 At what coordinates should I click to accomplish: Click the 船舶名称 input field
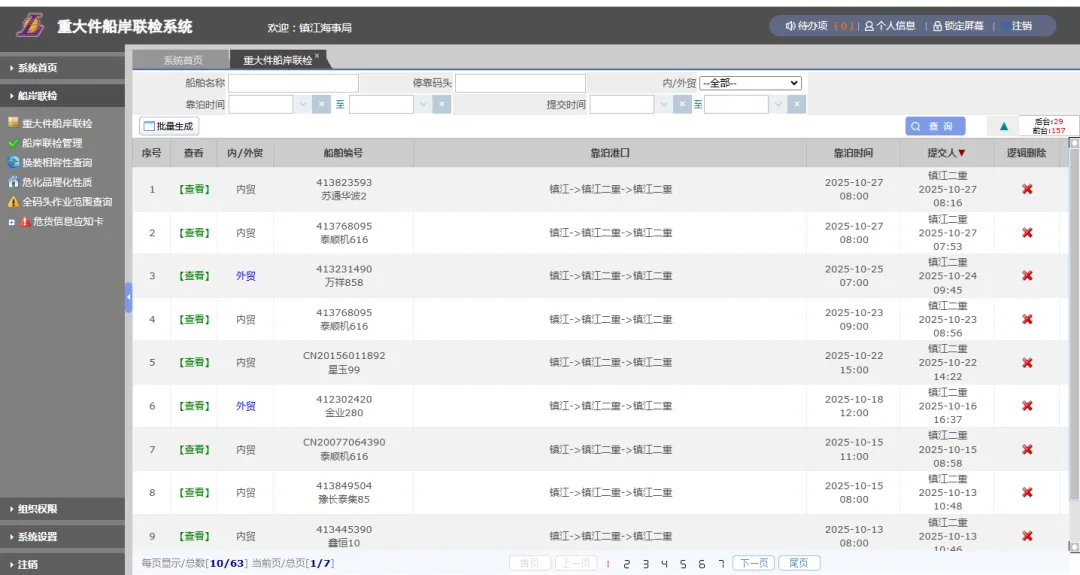(293, 83)
